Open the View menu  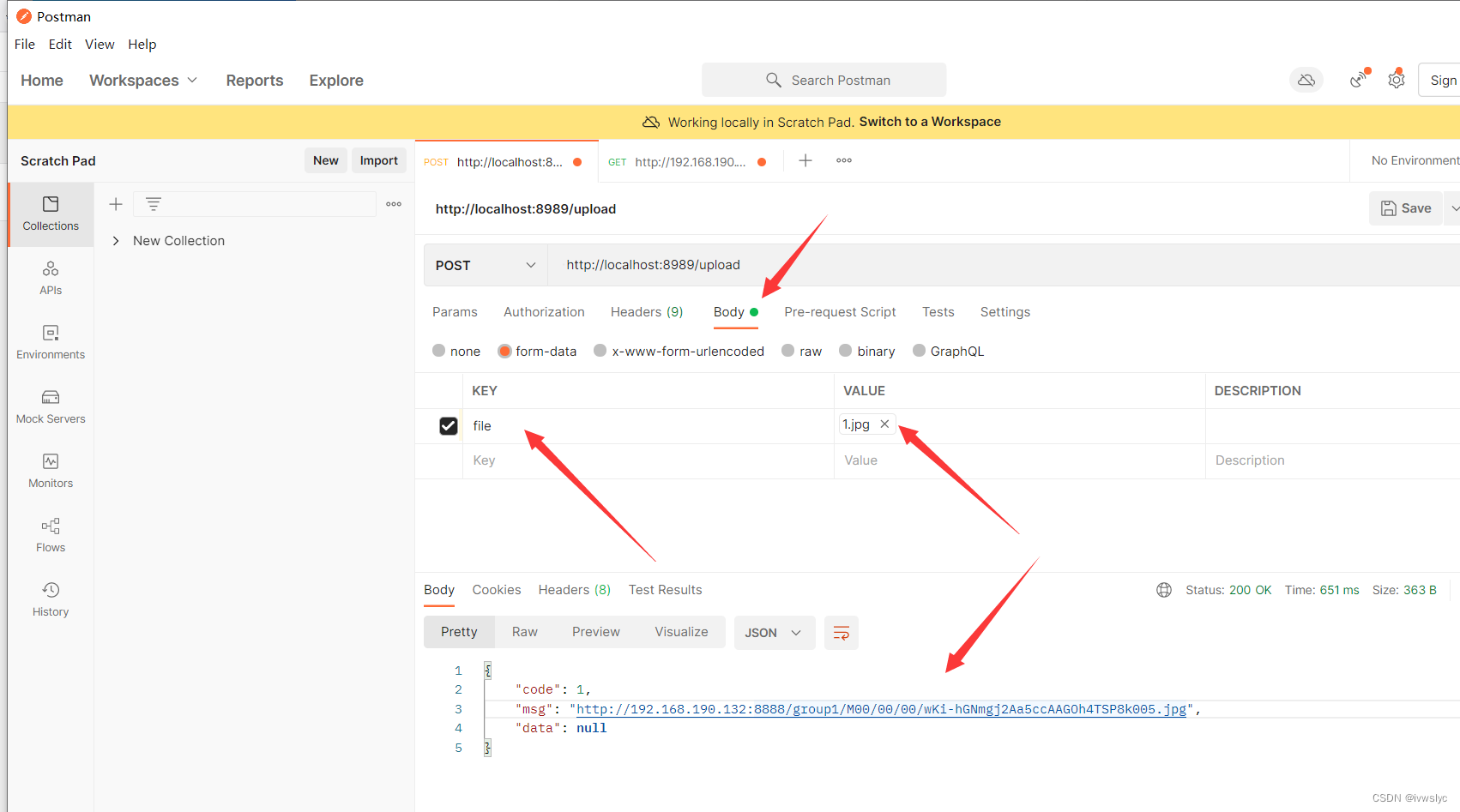(100, 44)
